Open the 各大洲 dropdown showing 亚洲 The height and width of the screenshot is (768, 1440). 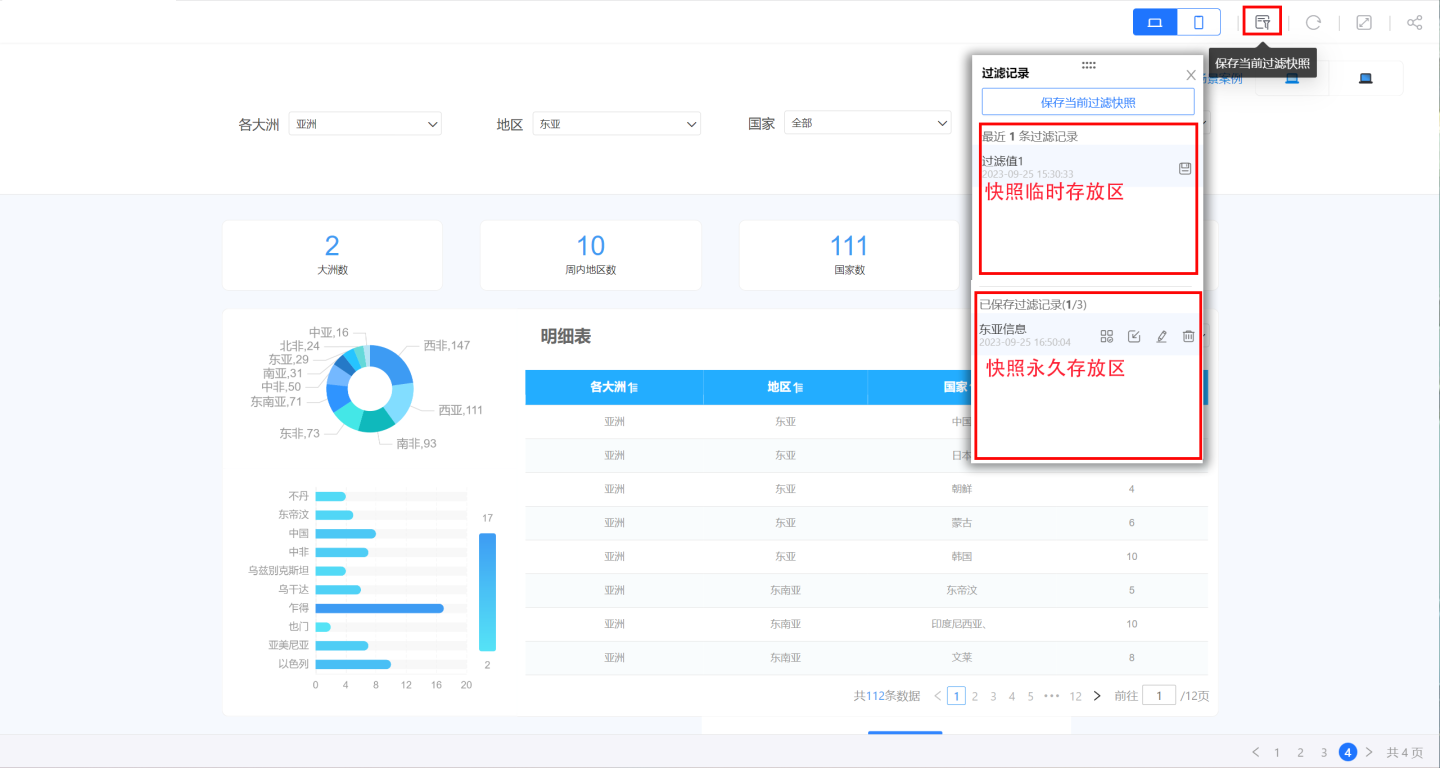click(x=365, y=124)
